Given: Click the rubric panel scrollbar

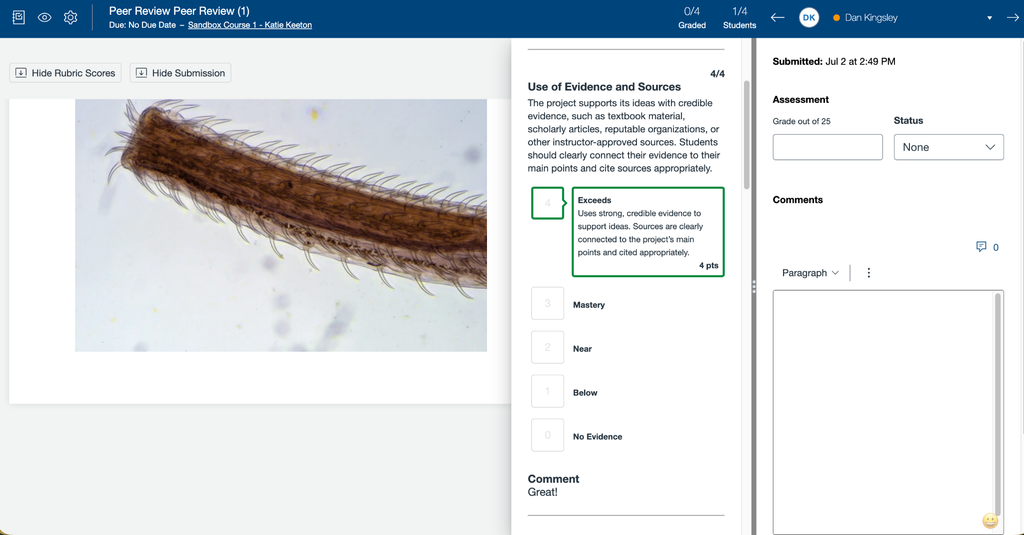Looking at the screenshot, I should [746, 135].
